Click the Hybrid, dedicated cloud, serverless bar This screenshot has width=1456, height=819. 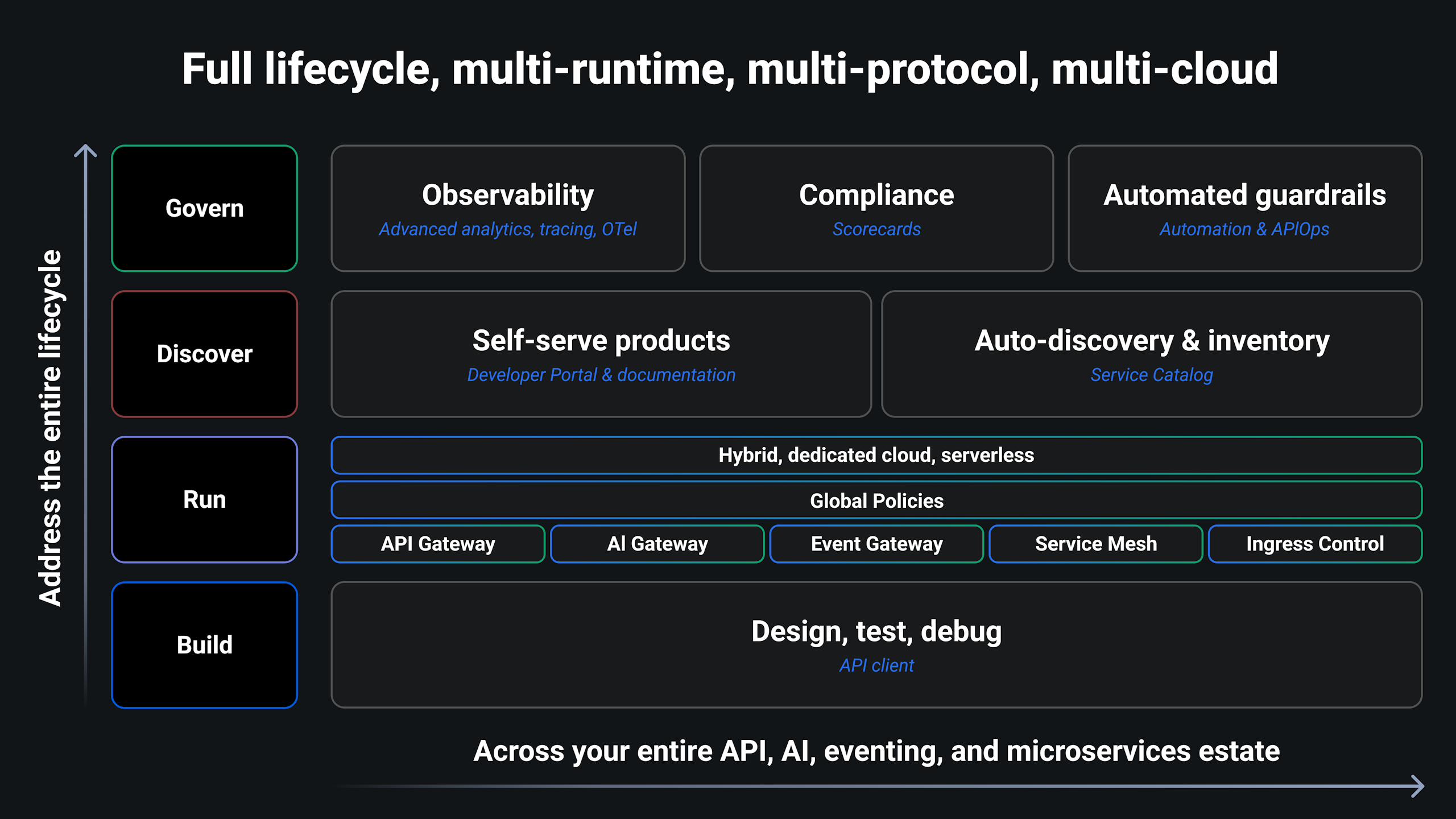[876, 455]
